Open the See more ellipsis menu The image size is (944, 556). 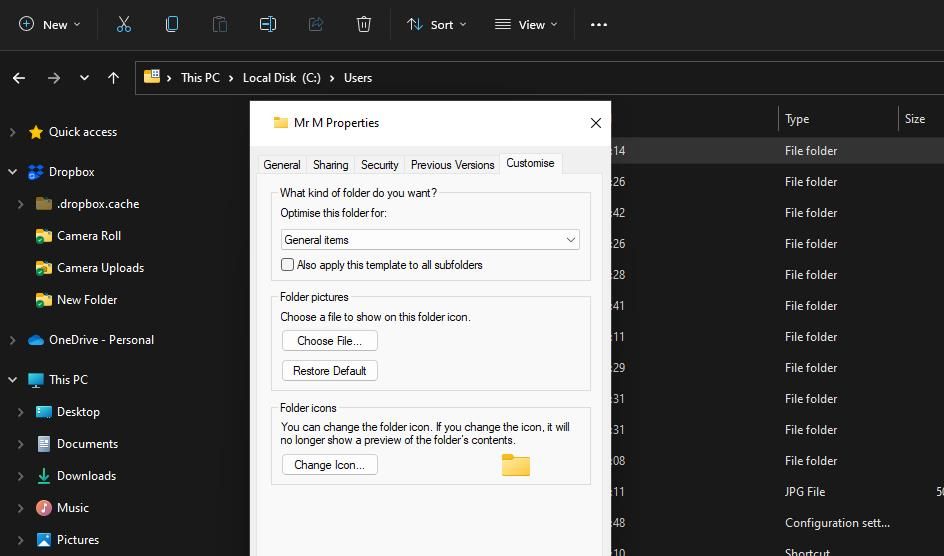coord(599,24)
